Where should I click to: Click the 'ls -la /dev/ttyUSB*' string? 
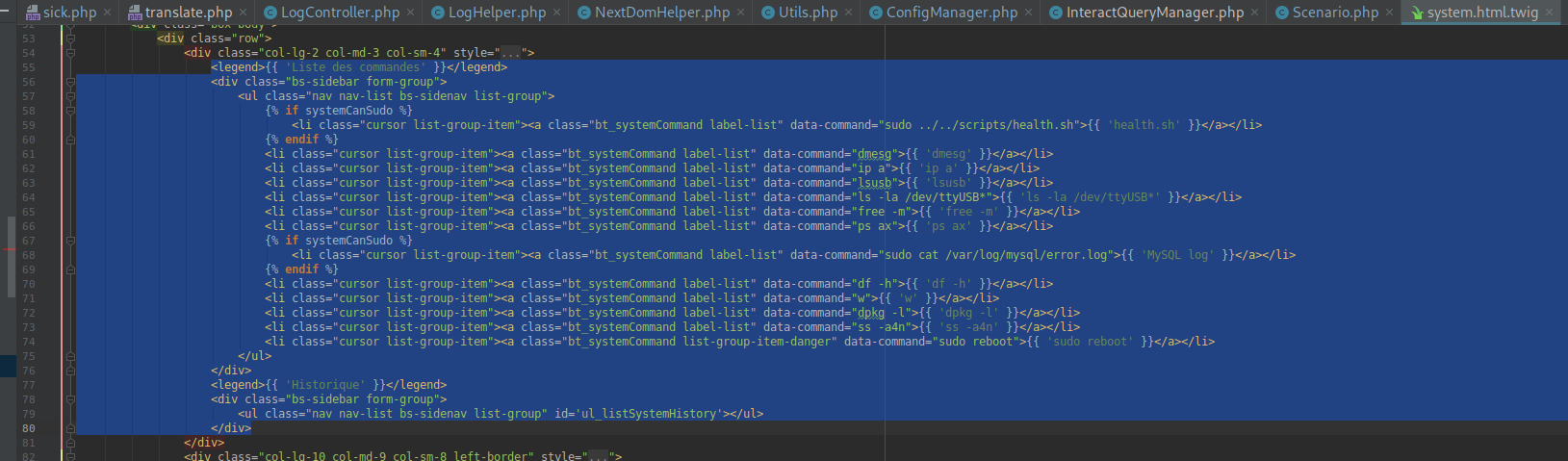tap(1090, 197)
